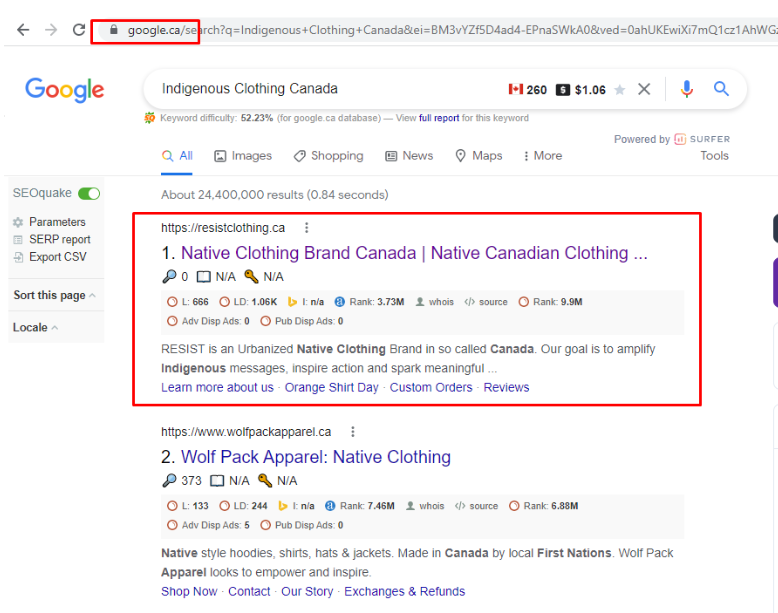The height and width of the screenshot is (613, 778).
Task: Reload the page with refresh icon
Action: coord(79,30)
